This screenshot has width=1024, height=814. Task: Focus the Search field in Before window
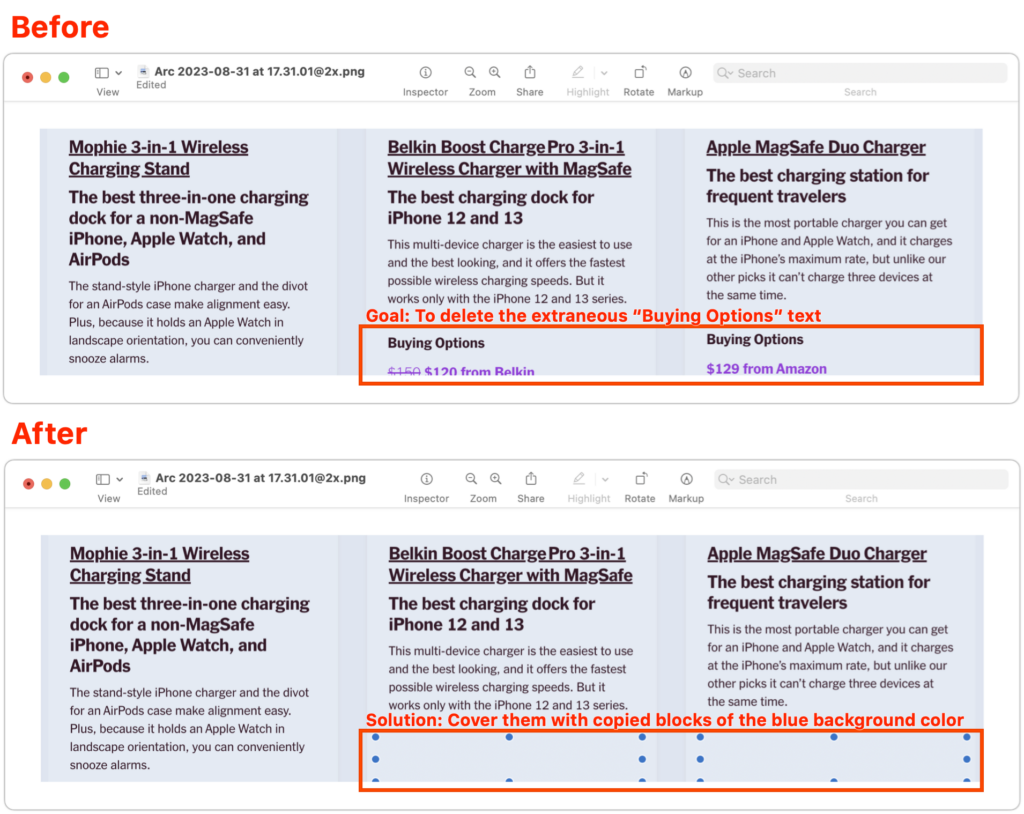[x=860, y=73]
